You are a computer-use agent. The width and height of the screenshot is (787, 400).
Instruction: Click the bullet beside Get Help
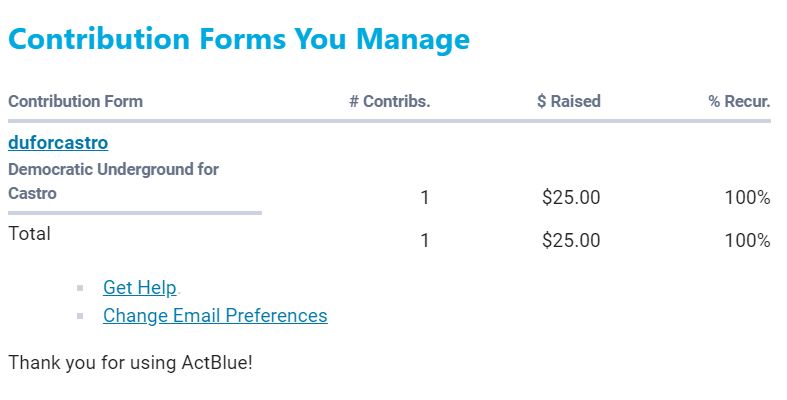[x=80, y=289]
